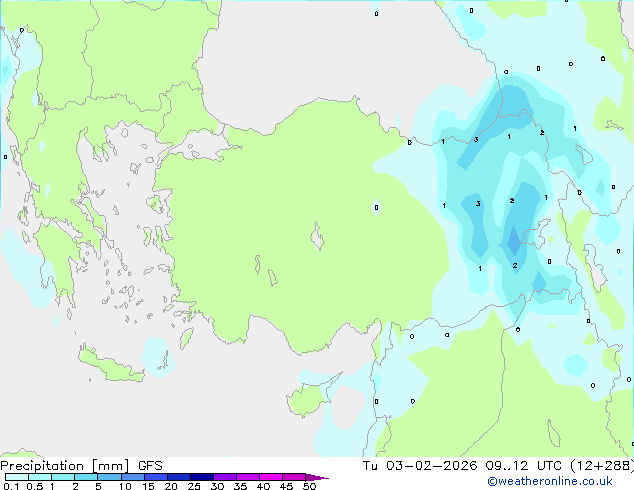Click the 45–50 mm legend swatch
This screenshot has height=490, width=634.
coord(294,477)
